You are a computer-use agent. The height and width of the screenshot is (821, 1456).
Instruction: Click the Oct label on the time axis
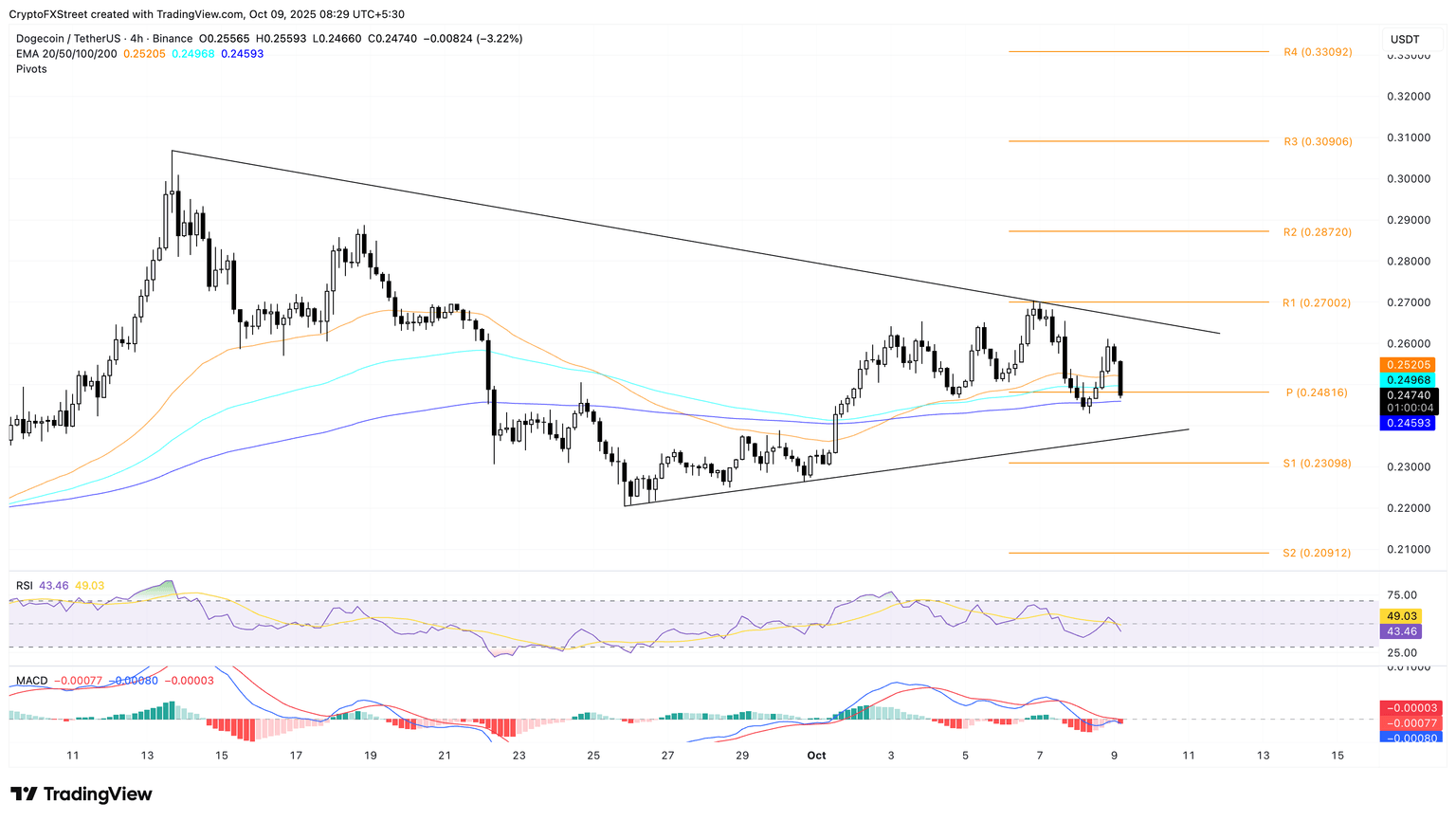[816, 756]
